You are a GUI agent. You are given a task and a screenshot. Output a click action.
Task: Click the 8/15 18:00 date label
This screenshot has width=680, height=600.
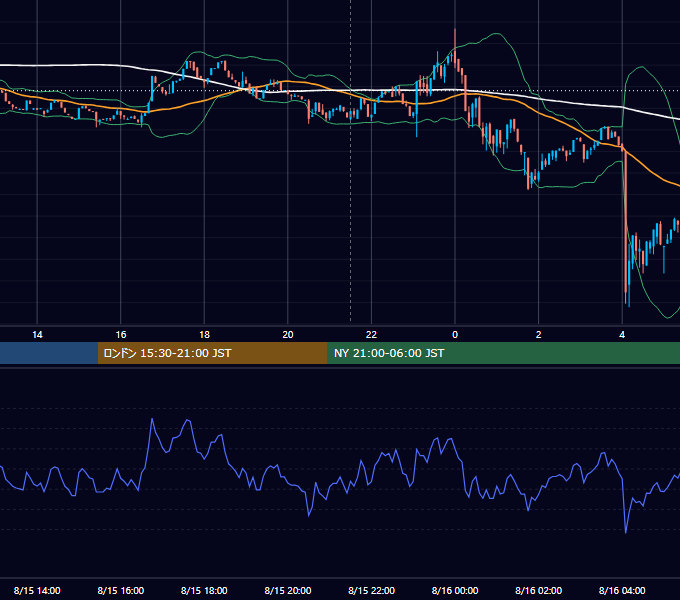pos(204,590)
